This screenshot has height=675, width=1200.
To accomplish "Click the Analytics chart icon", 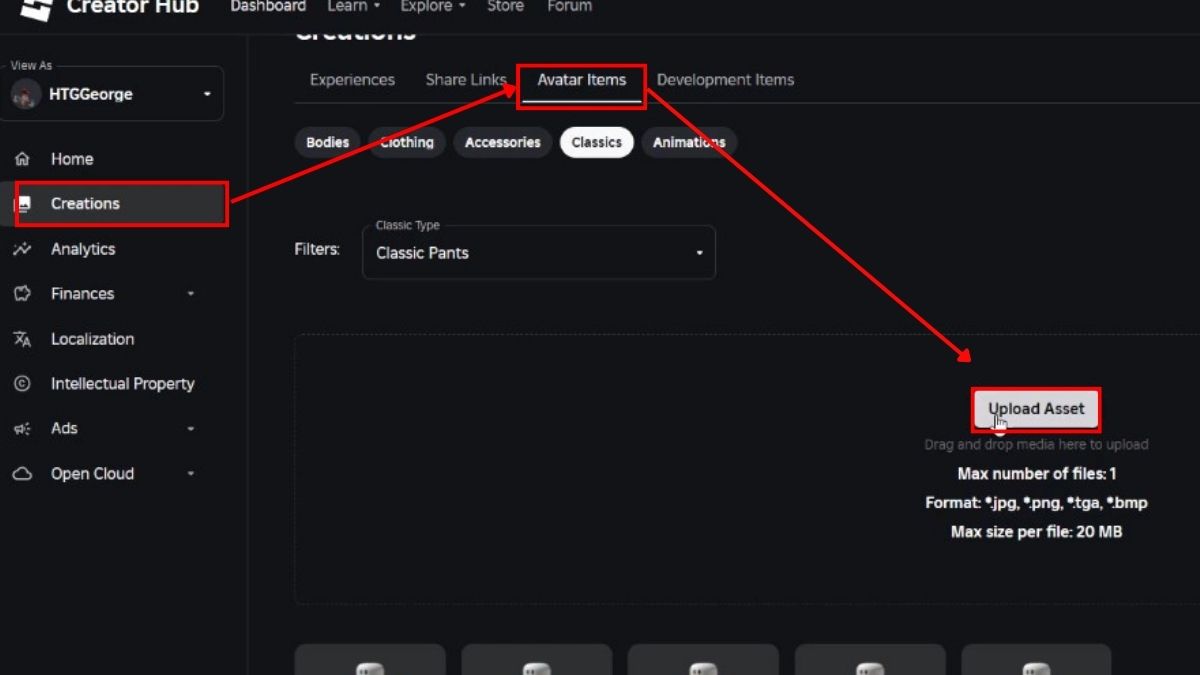I will [x=22, y=249].
